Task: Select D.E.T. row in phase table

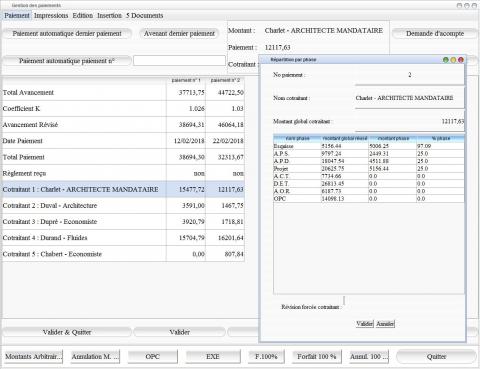Action: (369, 184)
